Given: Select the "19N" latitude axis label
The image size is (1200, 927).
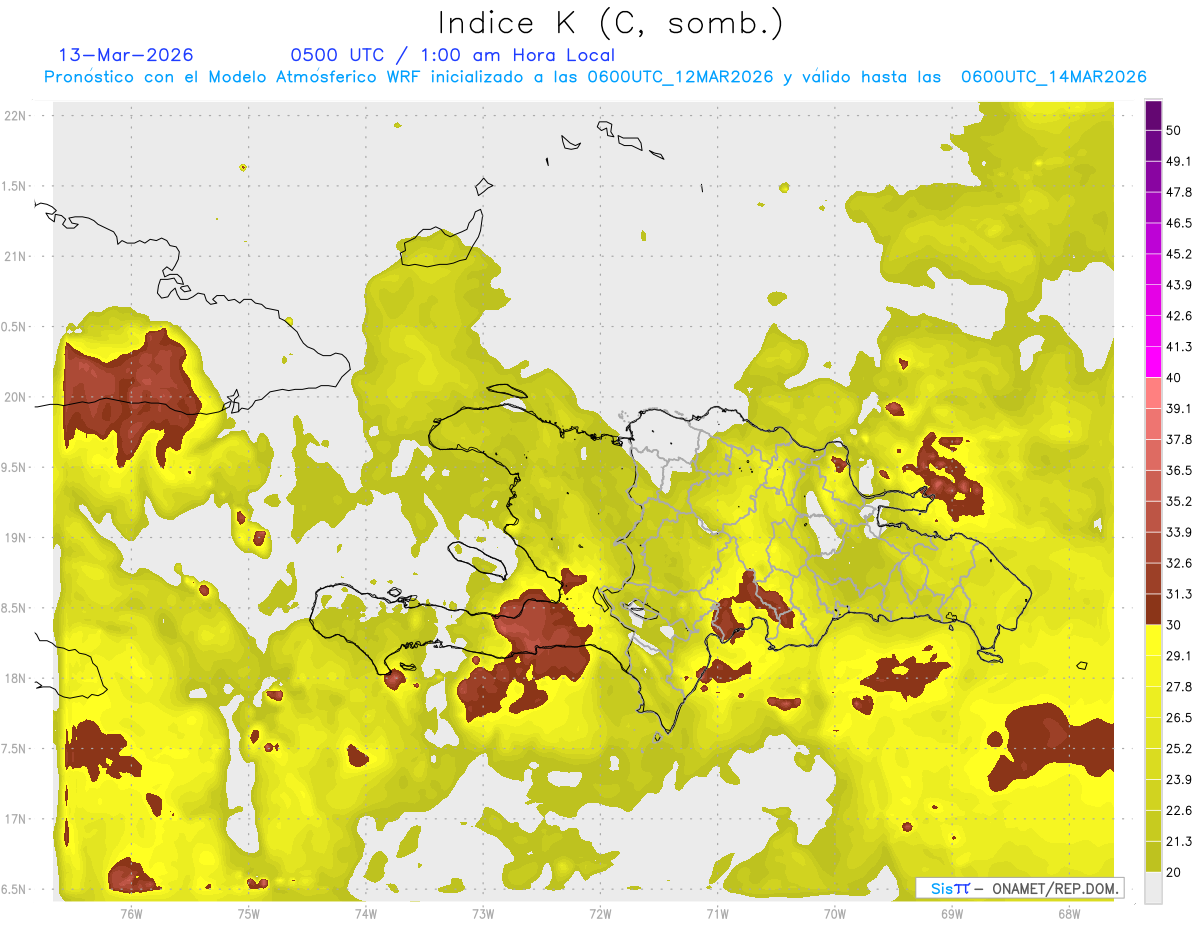Looking at the screenshot, I should (x=15, y=538).
